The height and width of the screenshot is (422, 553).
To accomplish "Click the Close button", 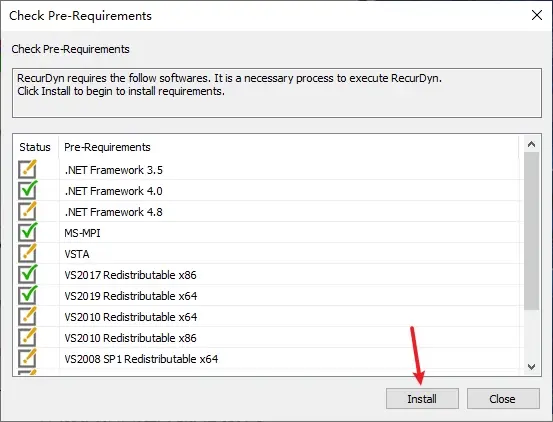I will click(503, 399).
